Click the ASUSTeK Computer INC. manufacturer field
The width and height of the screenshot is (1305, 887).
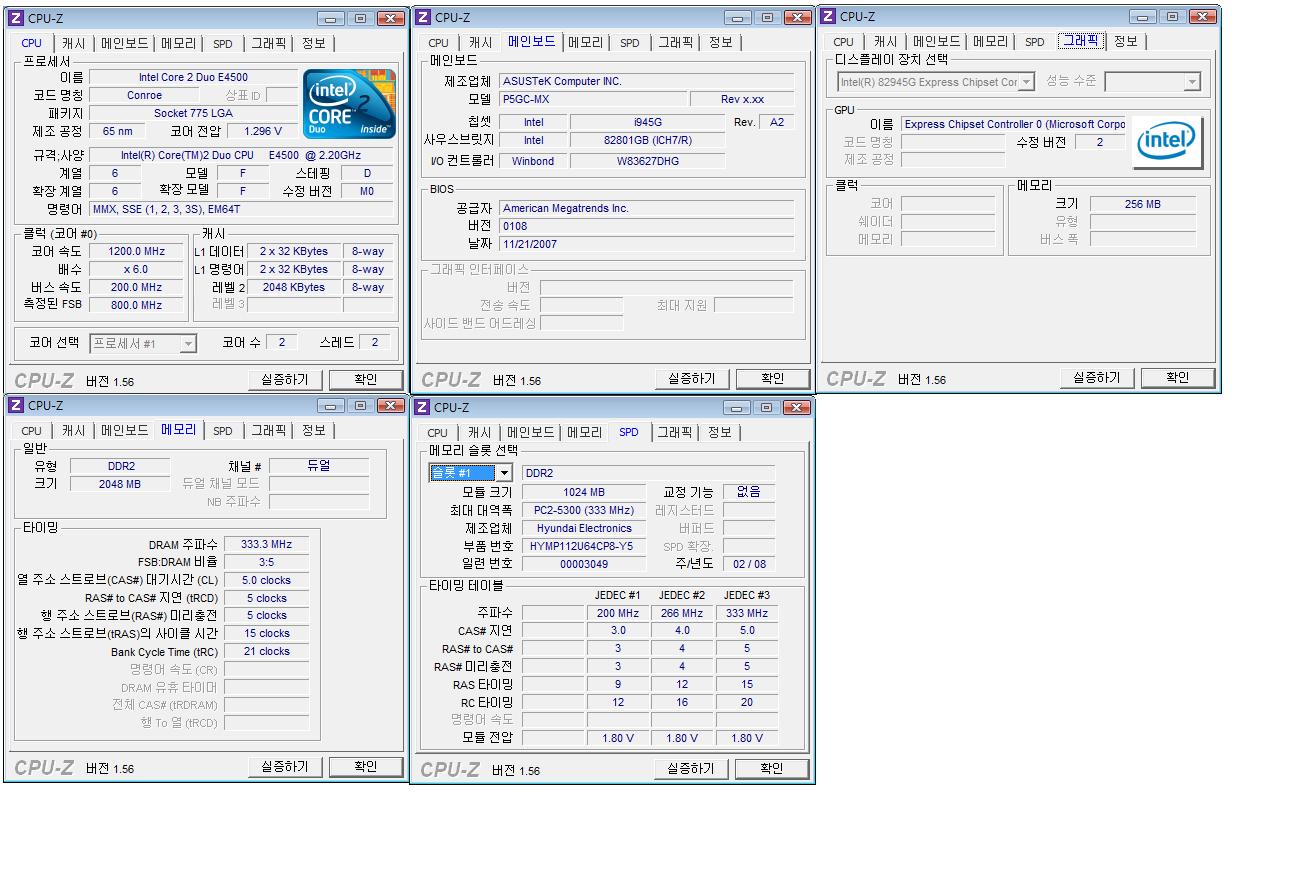pyautogui.click(x=646, y=81)
